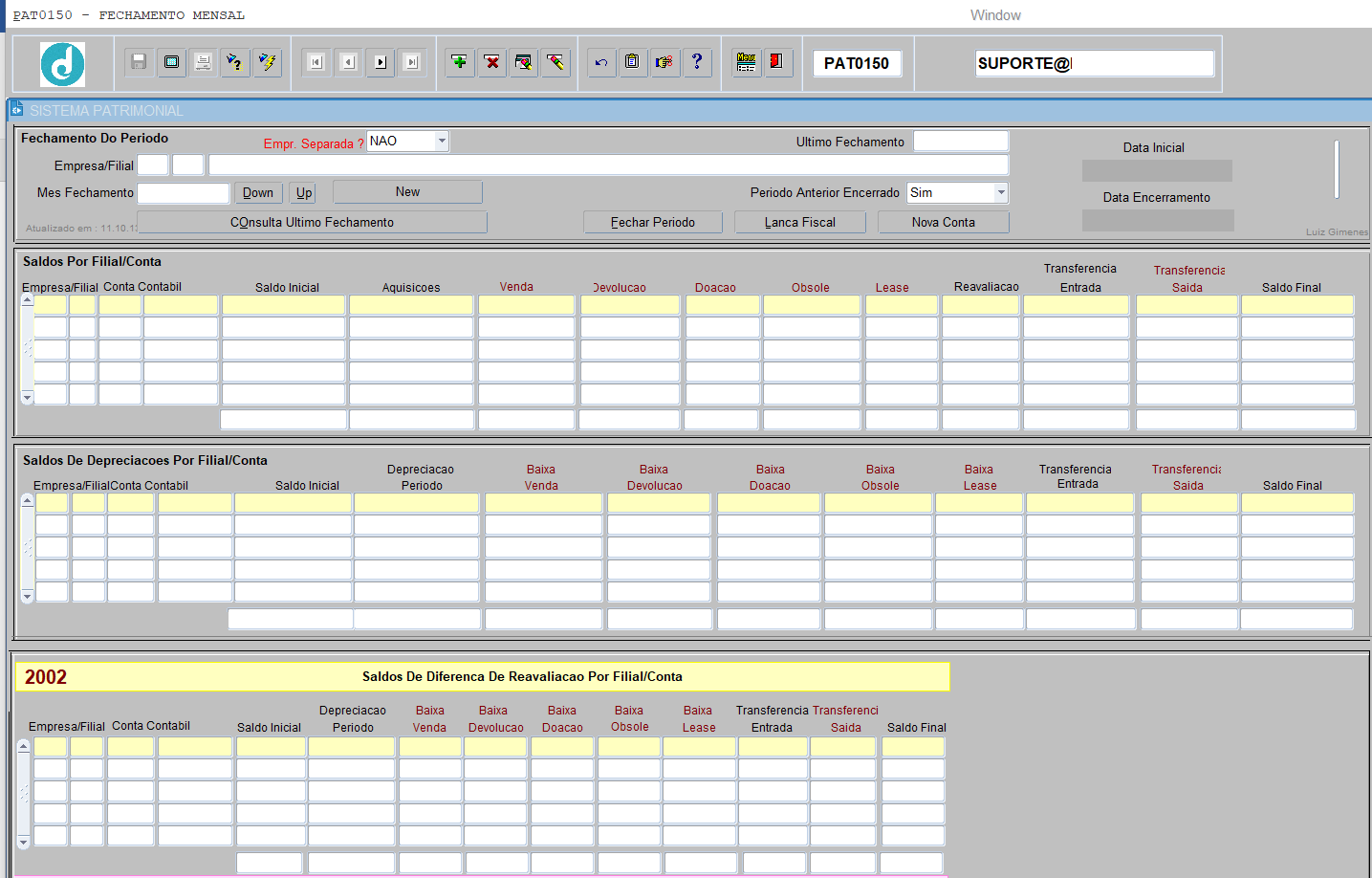Click the 'Luiz Gimenes' text
The image size is (1372, 878).
pos(1337,231)
